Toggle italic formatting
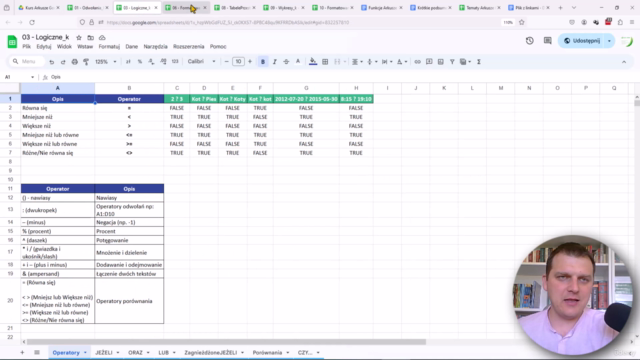Viewport: 640px width, 360px height. (x=275, y=62)
